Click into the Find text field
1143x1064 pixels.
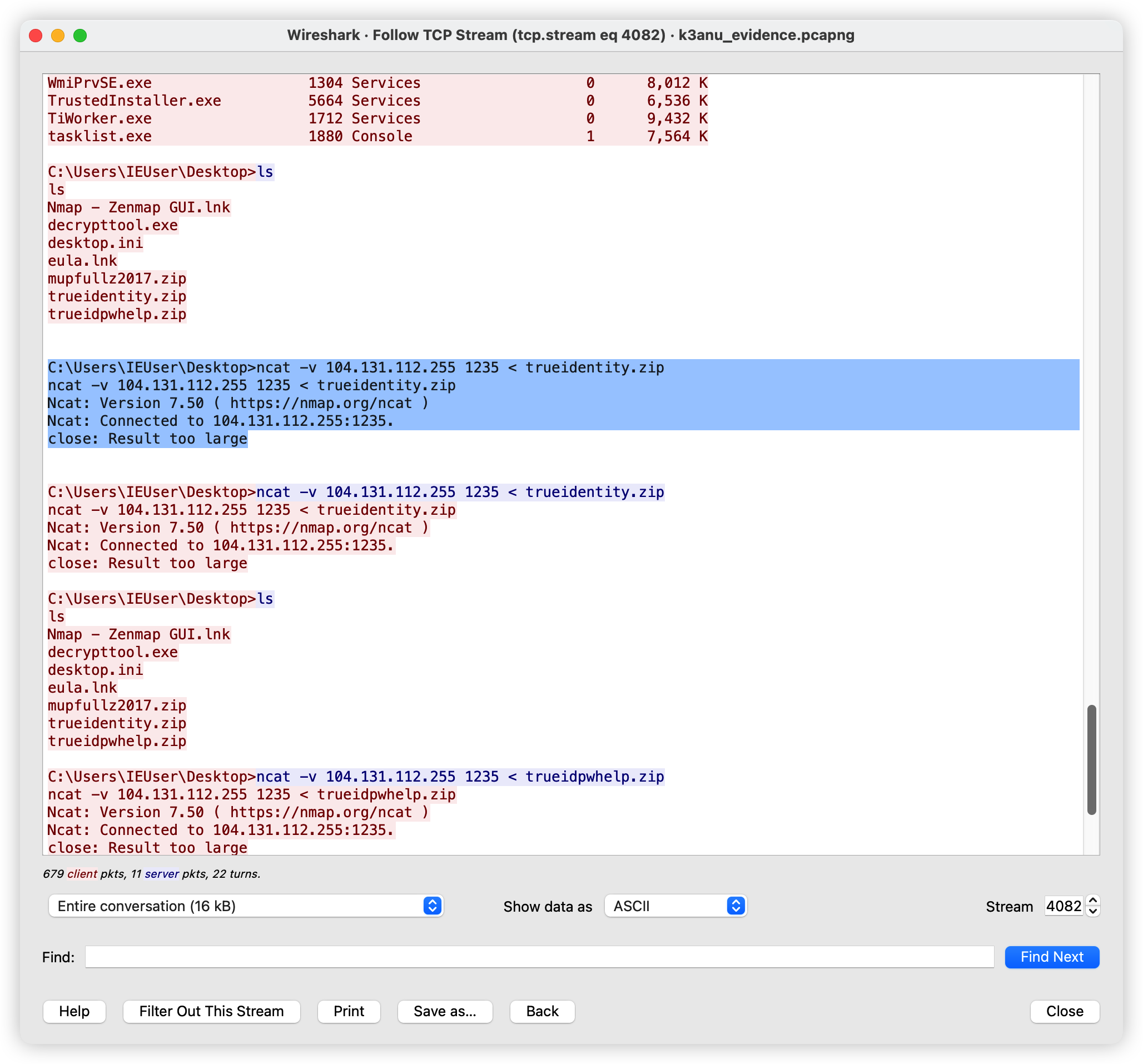pos(539,957)
